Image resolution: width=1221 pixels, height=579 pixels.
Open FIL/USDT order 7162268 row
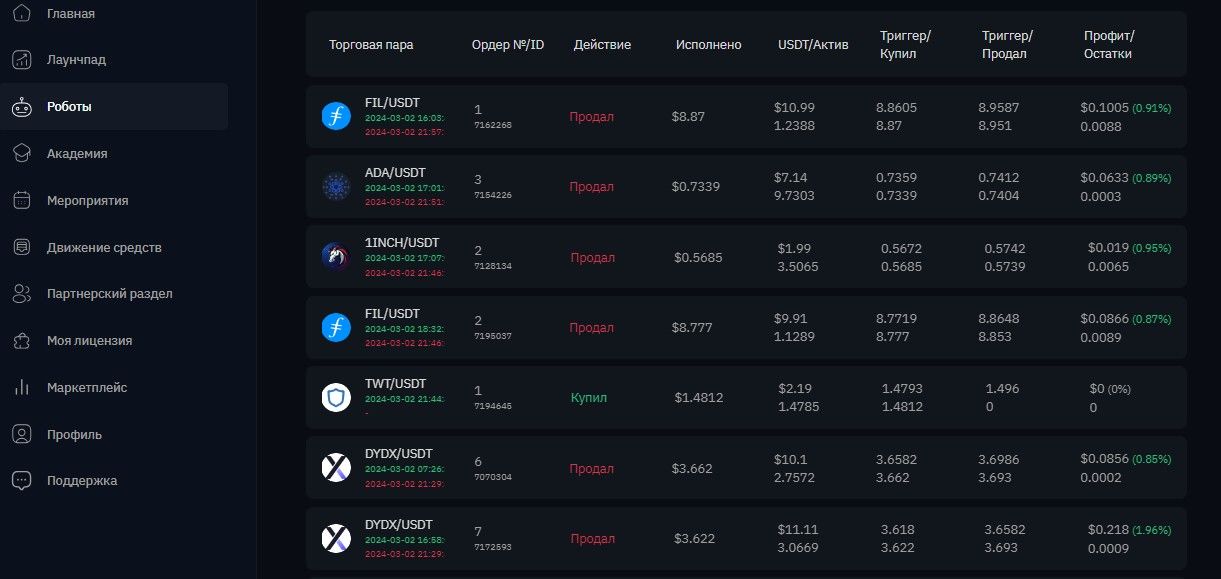point(746,117)
